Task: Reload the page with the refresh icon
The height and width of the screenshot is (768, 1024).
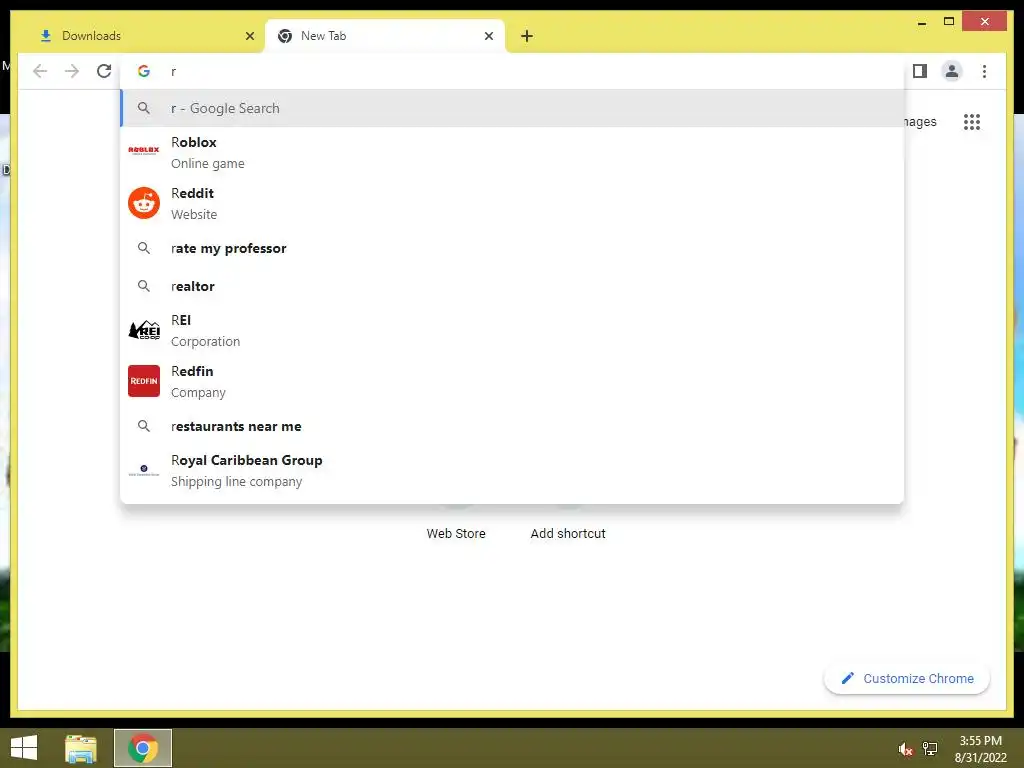Action: tap(104, 71)
